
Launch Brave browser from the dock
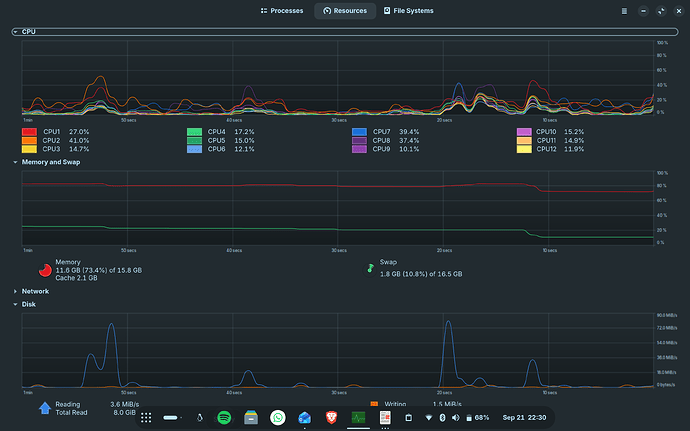point(331,417)
